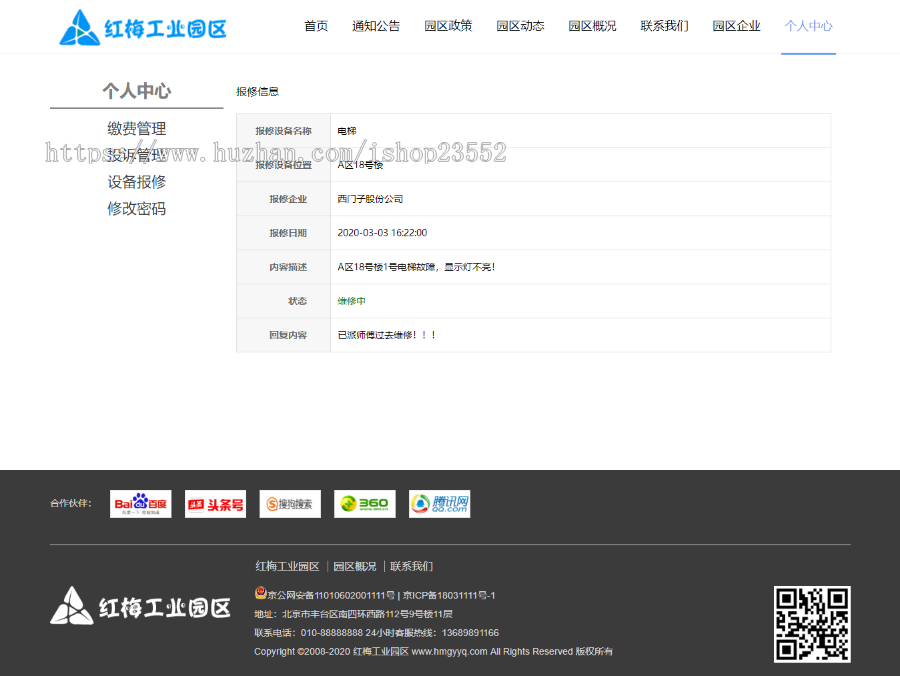The height and width of the screenshot is (676, 900).
Task: Go to the 首页 menu item
Action: click(x=315, y=26)
